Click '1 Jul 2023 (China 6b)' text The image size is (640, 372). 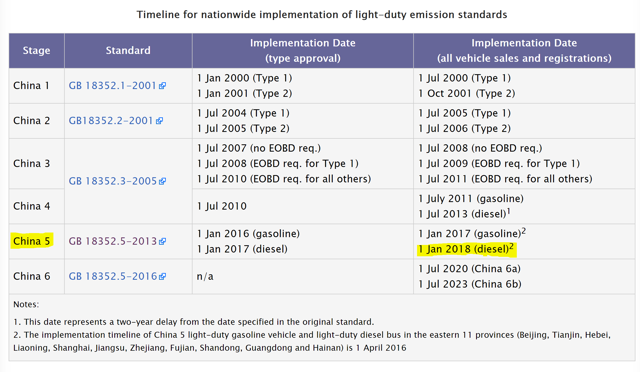coord(470,285)
